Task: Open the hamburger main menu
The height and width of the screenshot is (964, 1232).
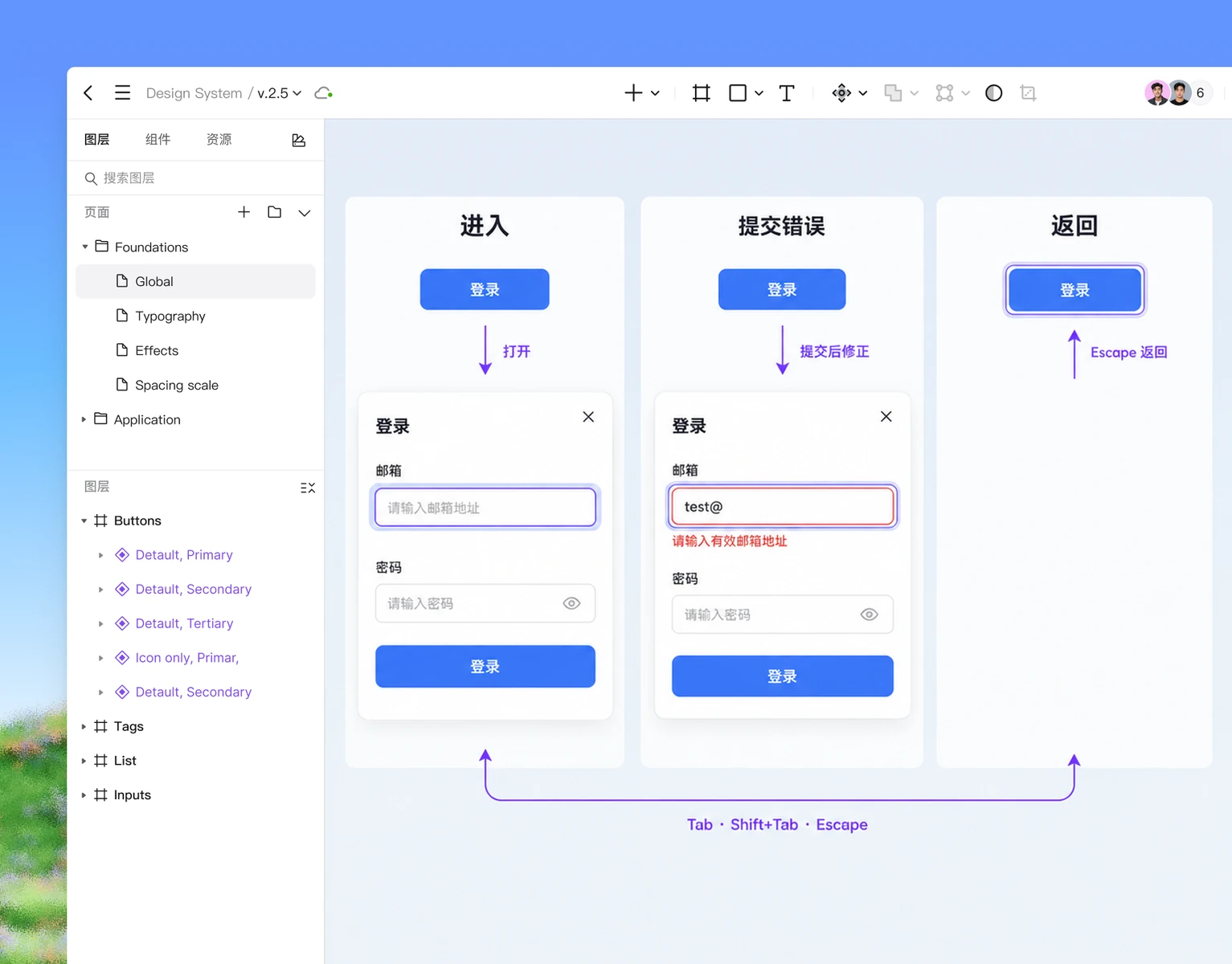Action: [x=122, y=93]
